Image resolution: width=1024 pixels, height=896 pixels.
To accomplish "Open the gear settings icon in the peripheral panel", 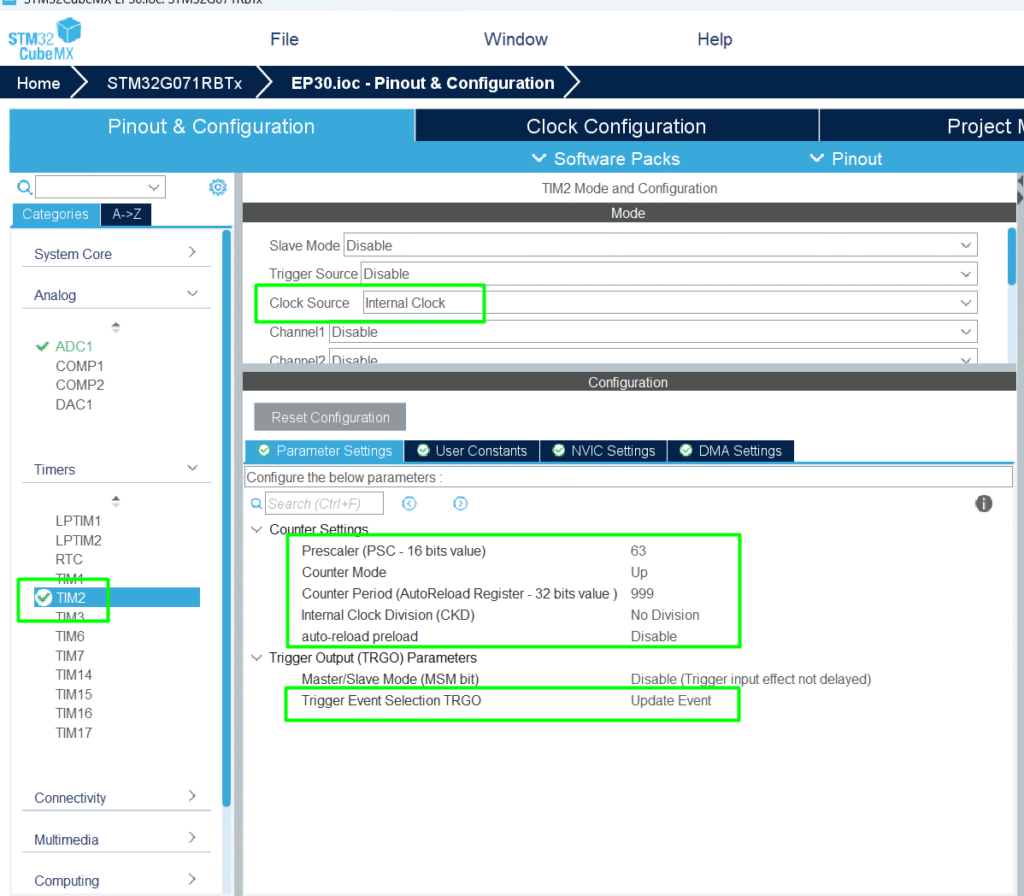I will point(217,187).
